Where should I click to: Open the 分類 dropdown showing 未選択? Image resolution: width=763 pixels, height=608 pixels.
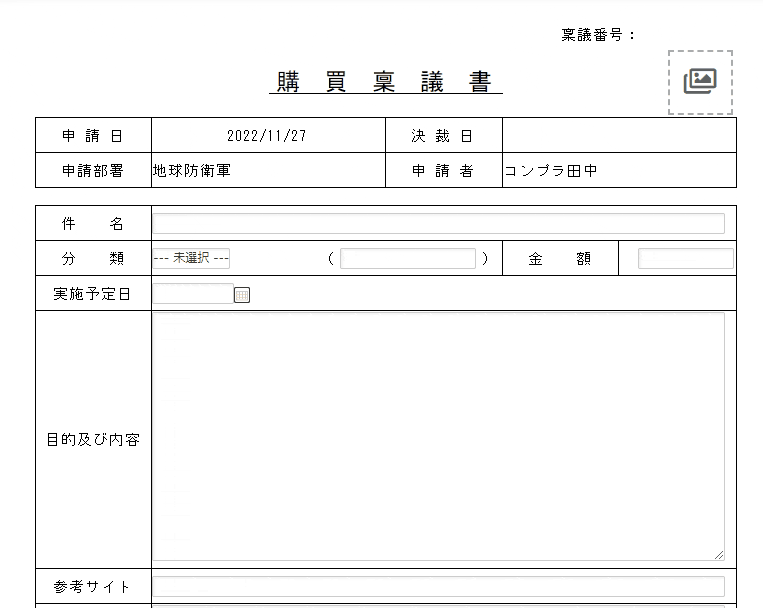[191, 258]
